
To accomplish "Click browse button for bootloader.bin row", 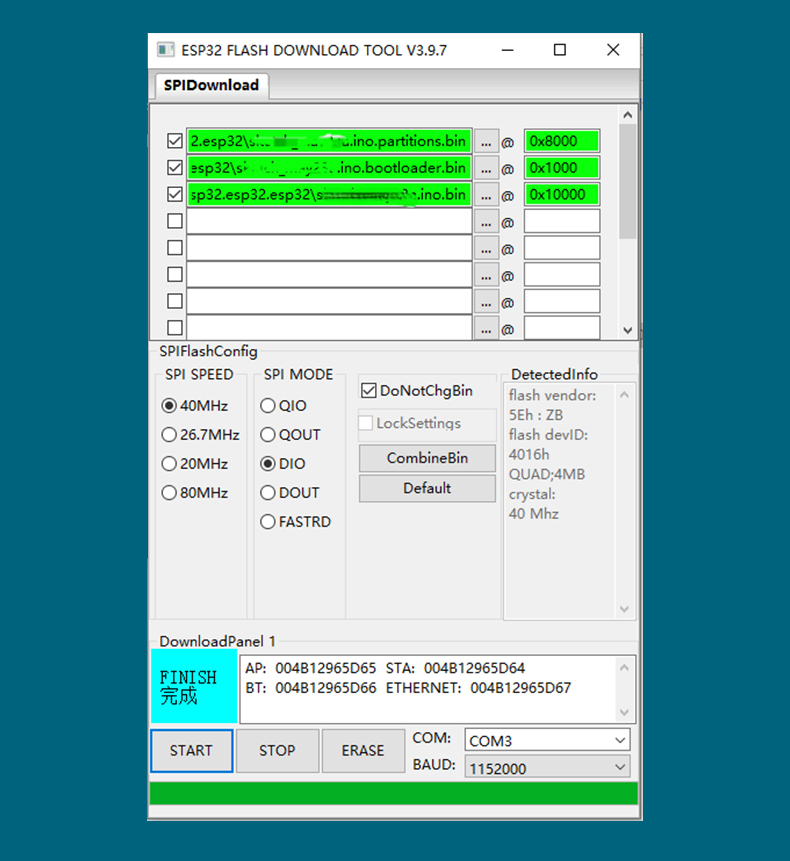I will [486, 168].
